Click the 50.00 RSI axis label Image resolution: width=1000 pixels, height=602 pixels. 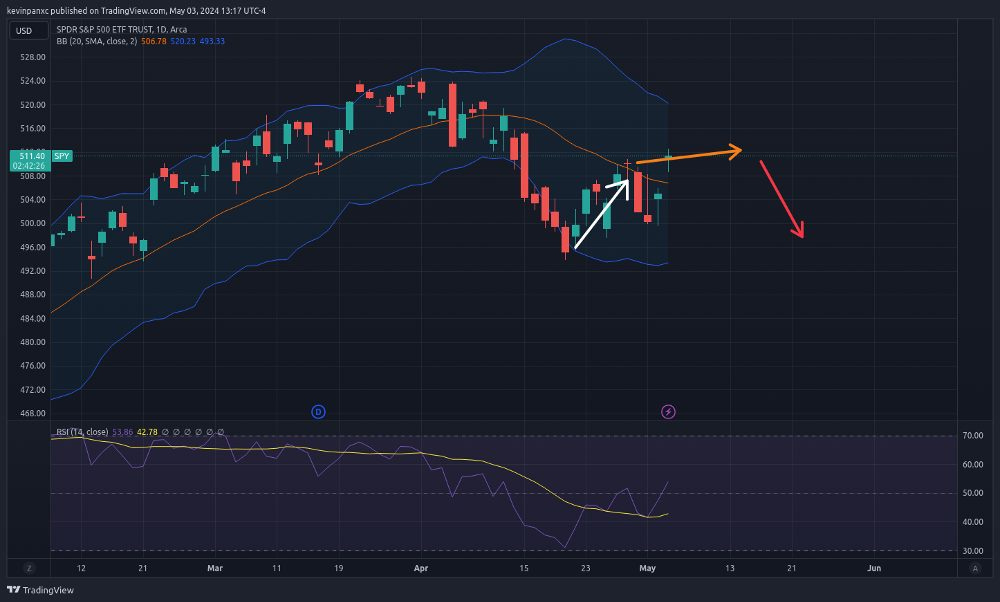973,493
